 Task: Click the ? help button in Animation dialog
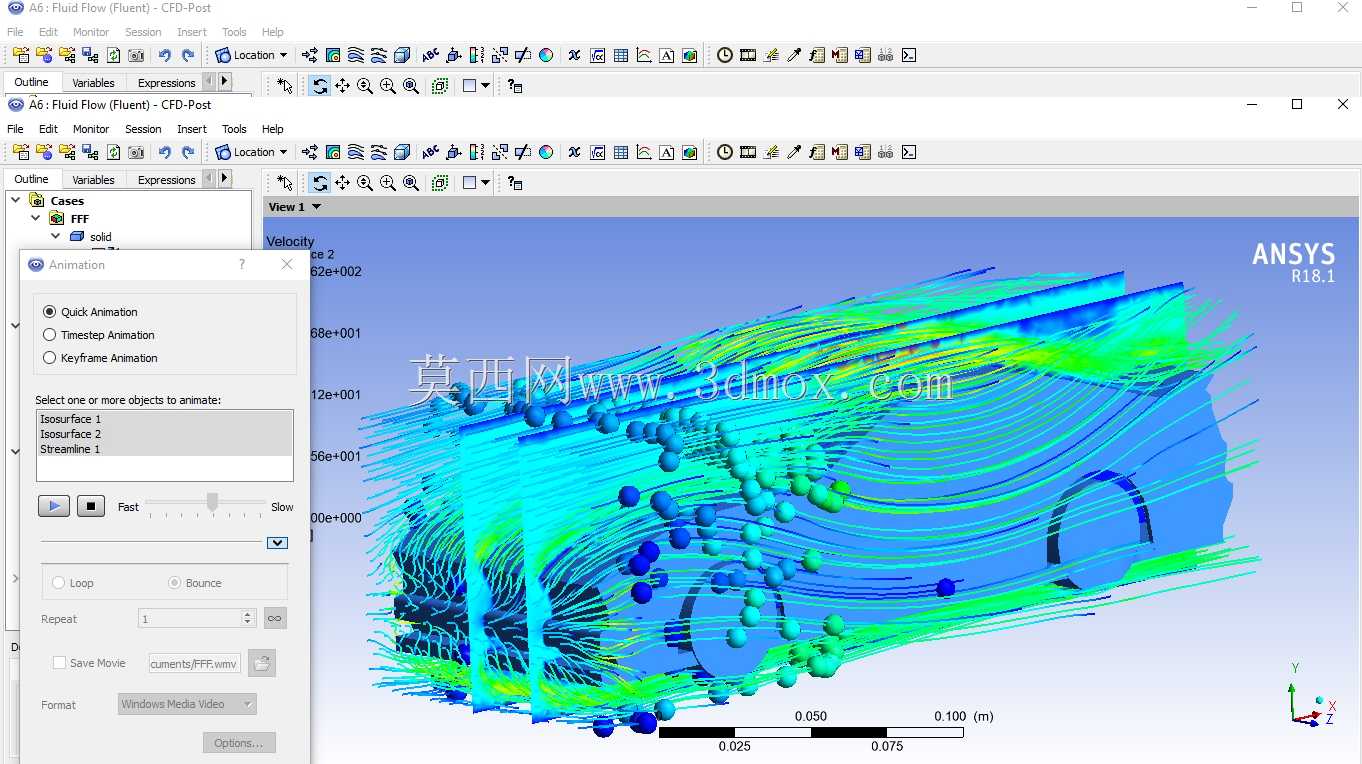click(242, 264)
